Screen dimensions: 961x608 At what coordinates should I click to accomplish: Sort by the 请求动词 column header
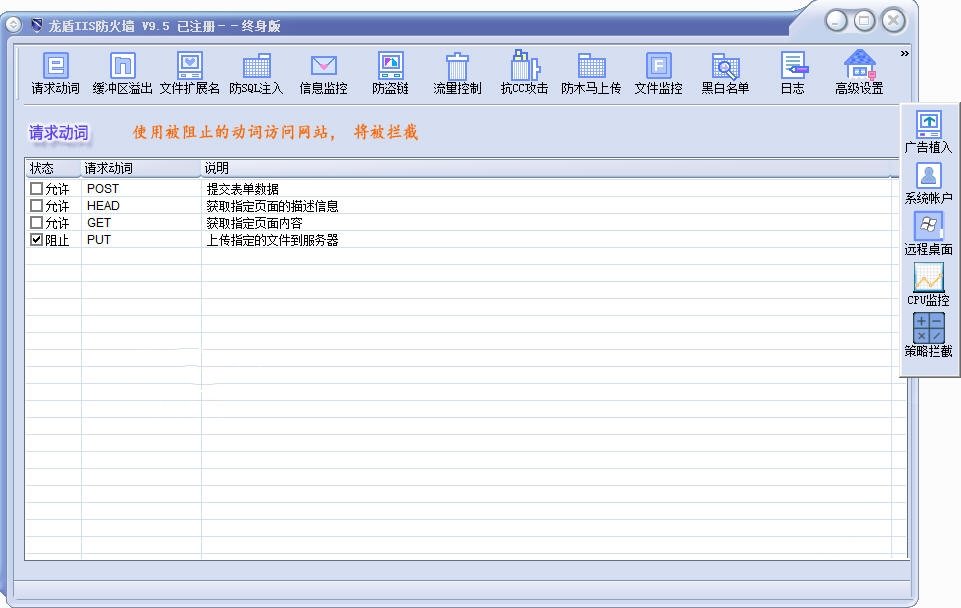[141, 168]
